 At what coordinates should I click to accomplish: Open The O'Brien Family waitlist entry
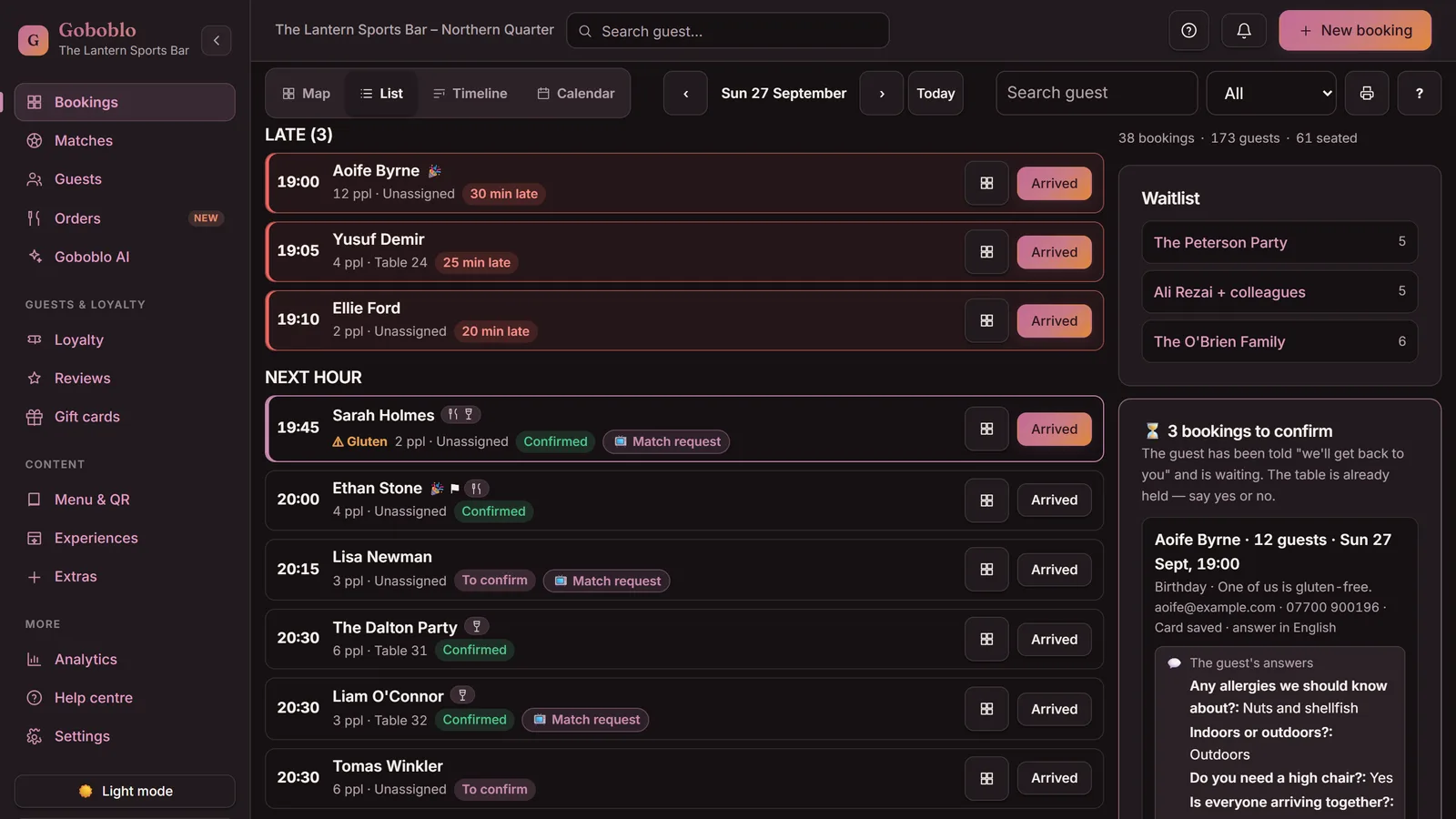1279,341
